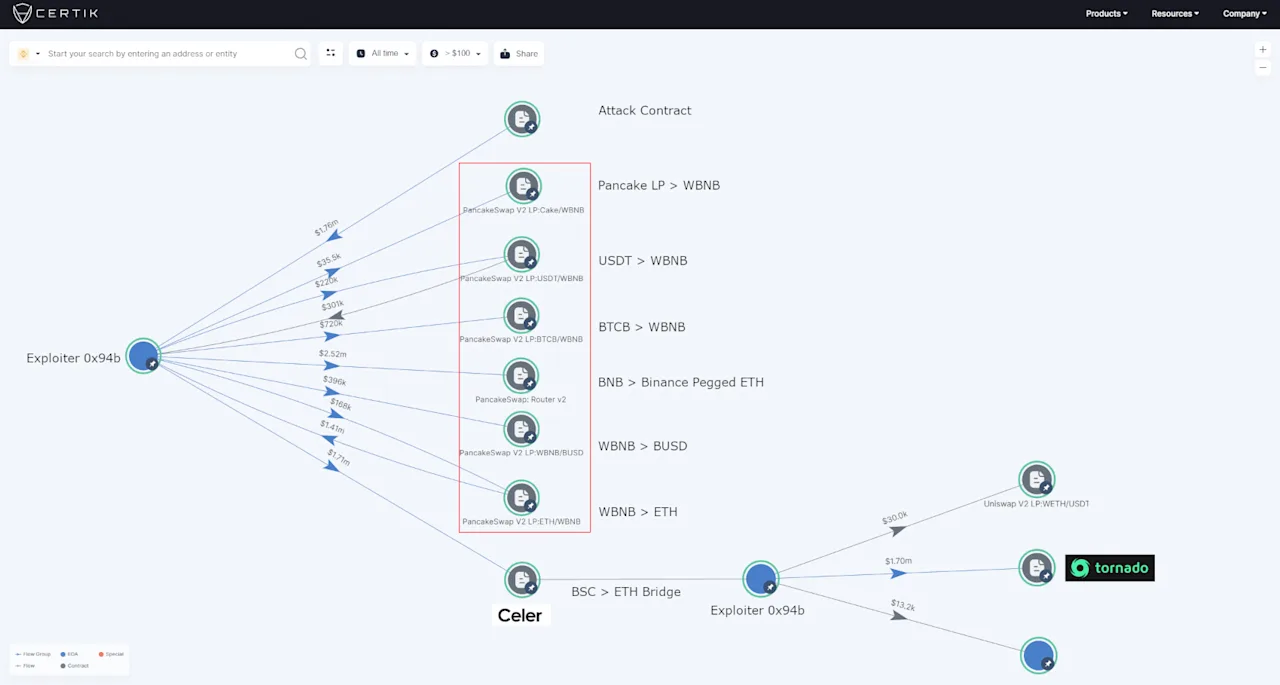Click the $168k flow label
Screen dimensions: 1280x685
340,405
